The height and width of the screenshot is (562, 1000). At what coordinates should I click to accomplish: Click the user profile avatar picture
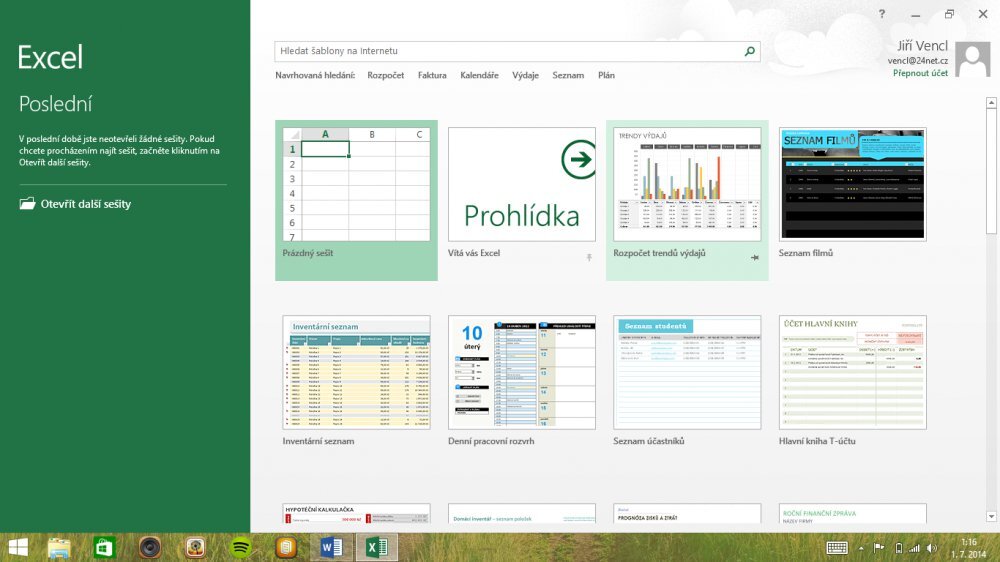click(972, 60)
